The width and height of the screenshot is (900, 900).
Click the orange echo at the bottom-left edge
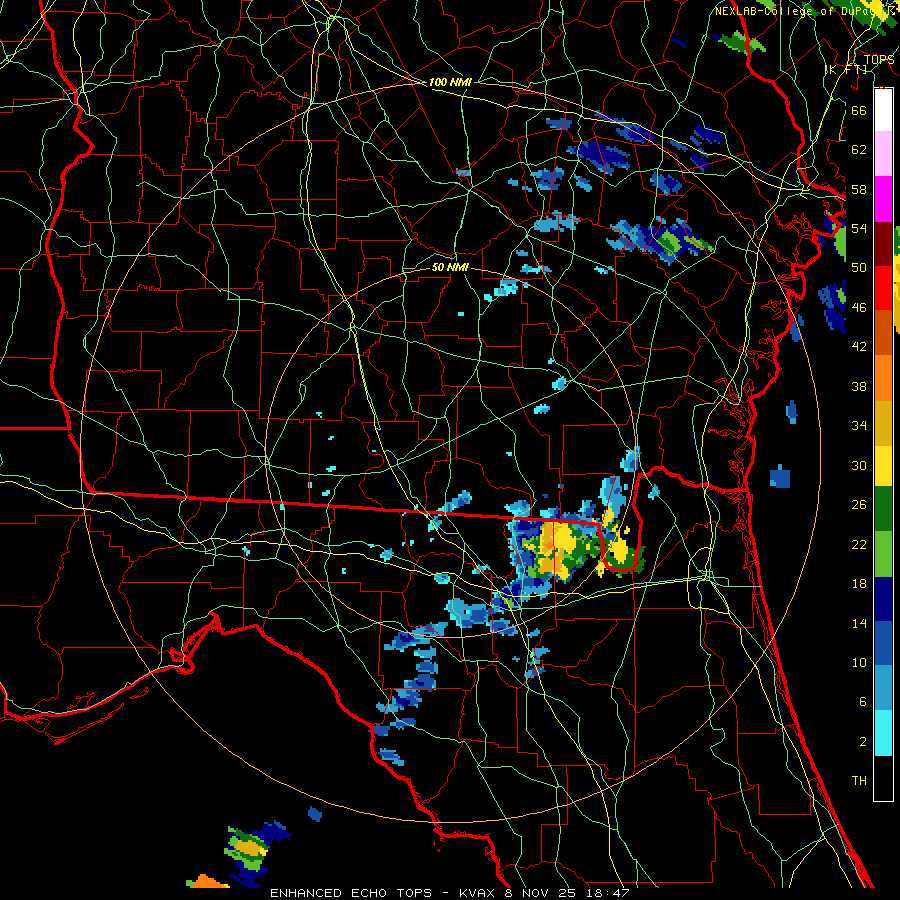207,881
